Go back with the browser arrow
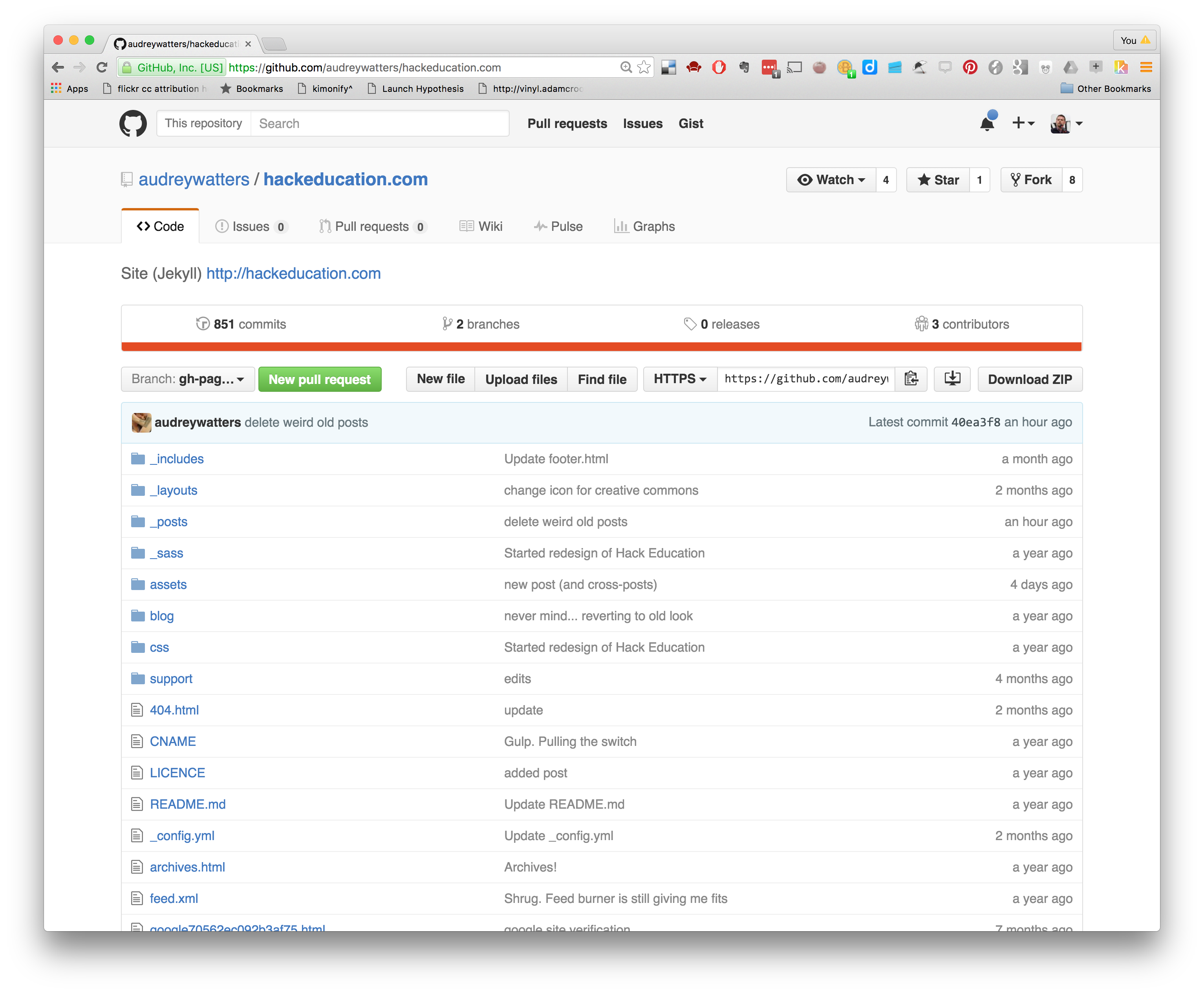 pos(58,68)
